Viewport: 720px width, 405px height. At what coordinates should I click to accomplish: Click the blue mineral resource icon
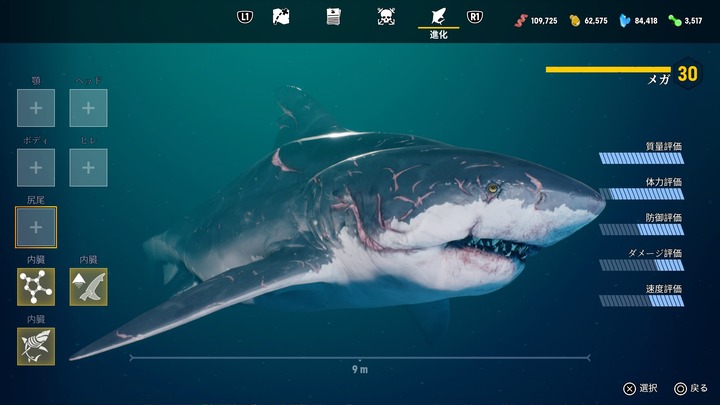click(x=624, y=21)
